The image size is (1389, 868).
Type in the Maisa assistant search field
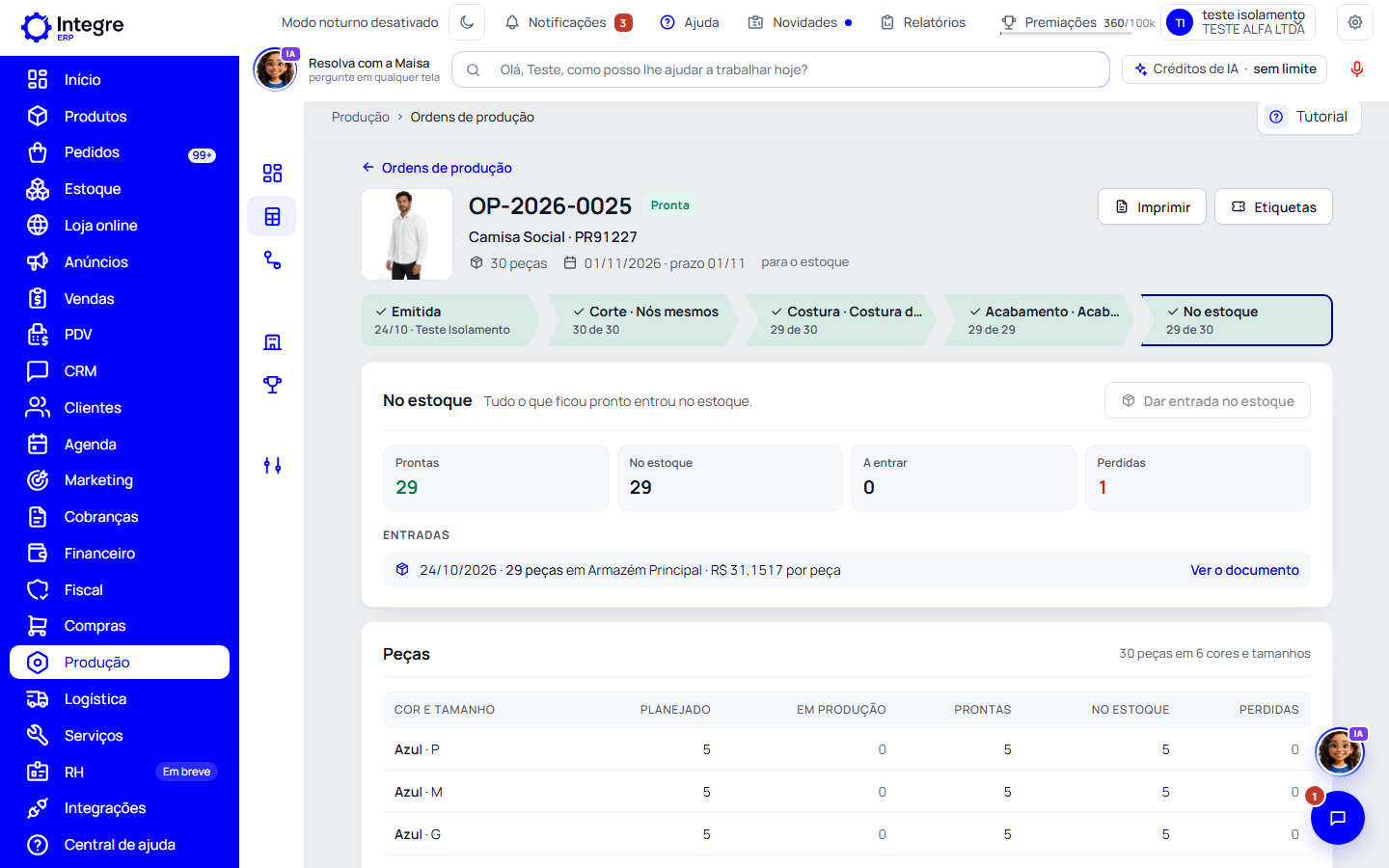[780, 69]
